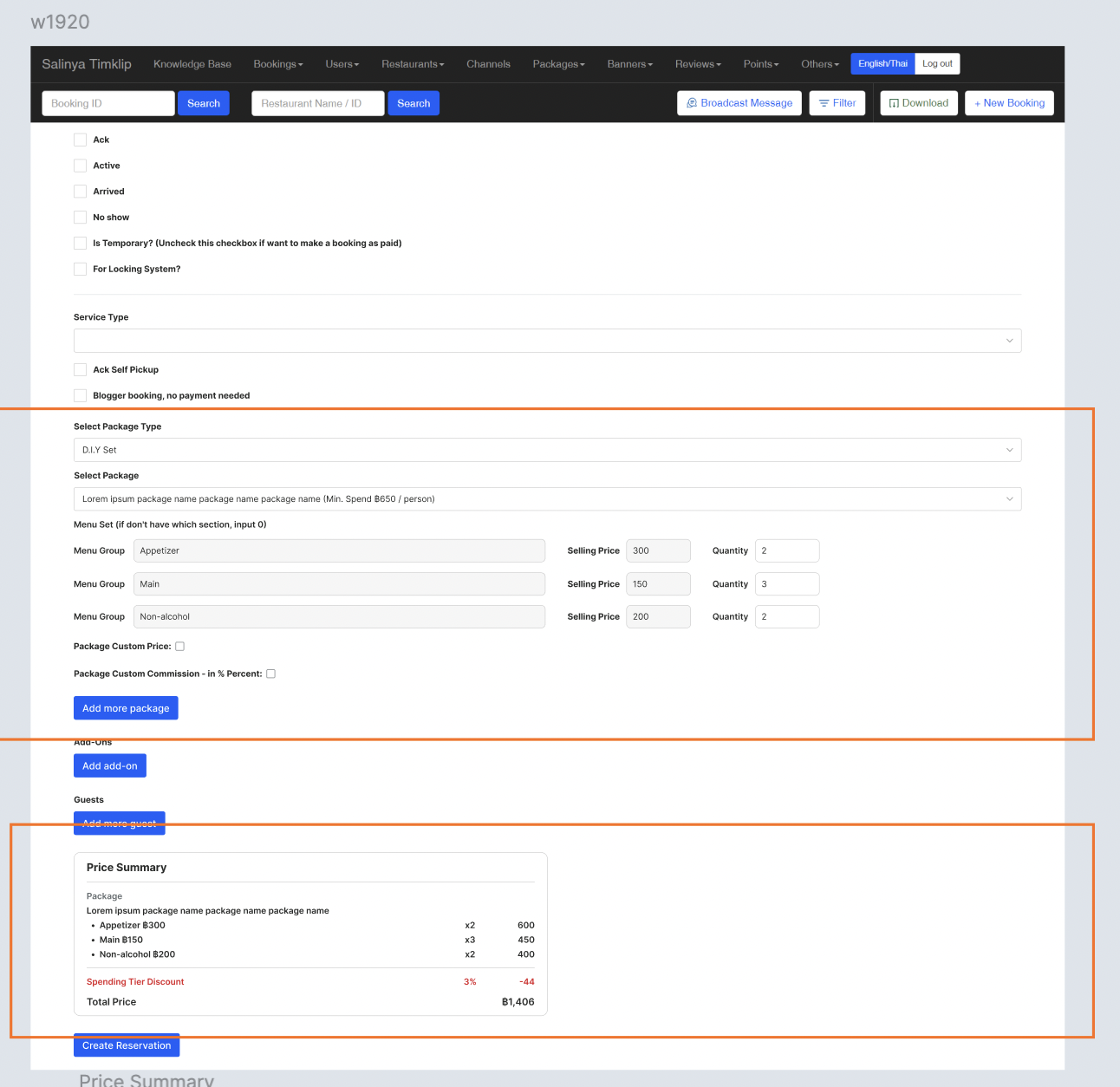This screenshot has width=1120, height=1087.
Task: Click the Broadcast Message button
Action: tap(739, 103)
